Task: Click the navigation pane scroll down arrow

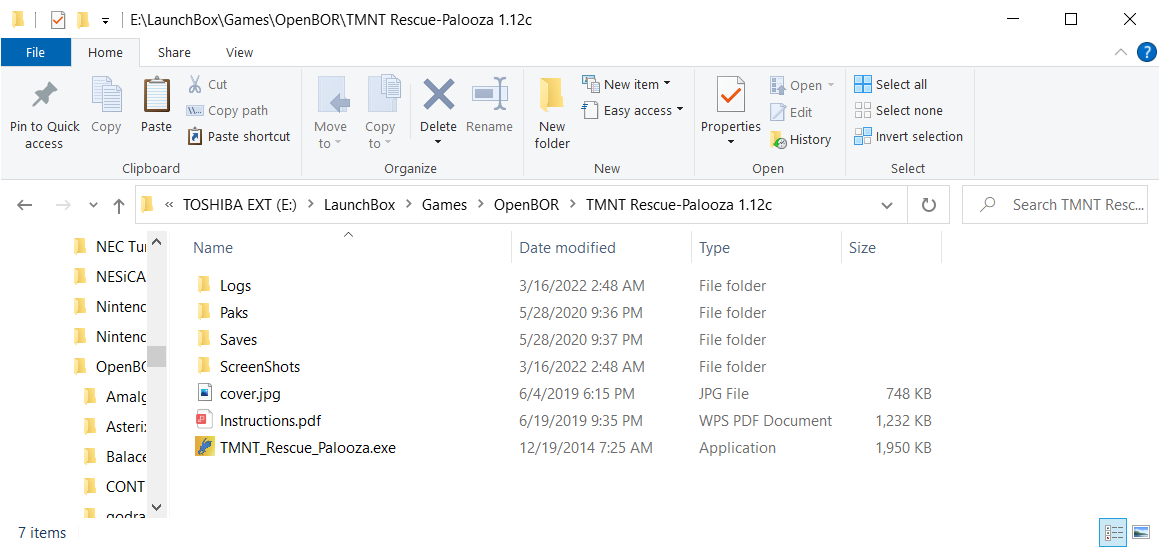Action: pos(156,506)
